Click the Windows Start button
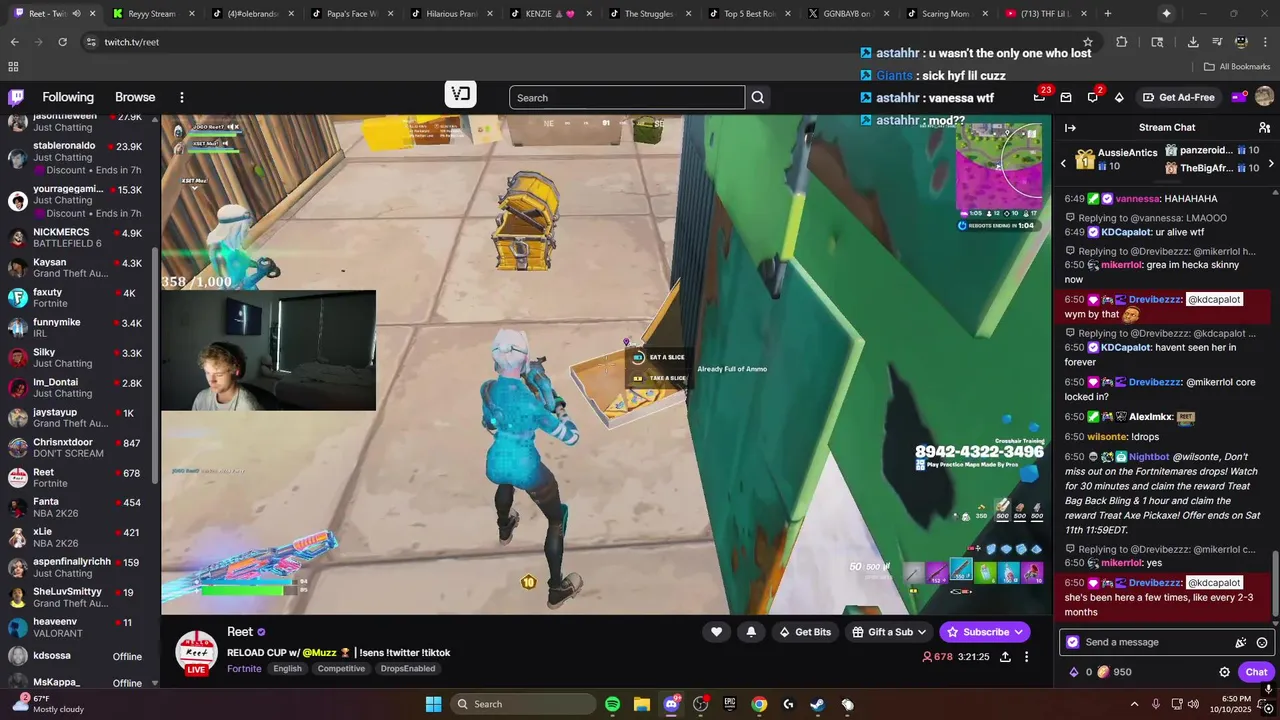 433,704
